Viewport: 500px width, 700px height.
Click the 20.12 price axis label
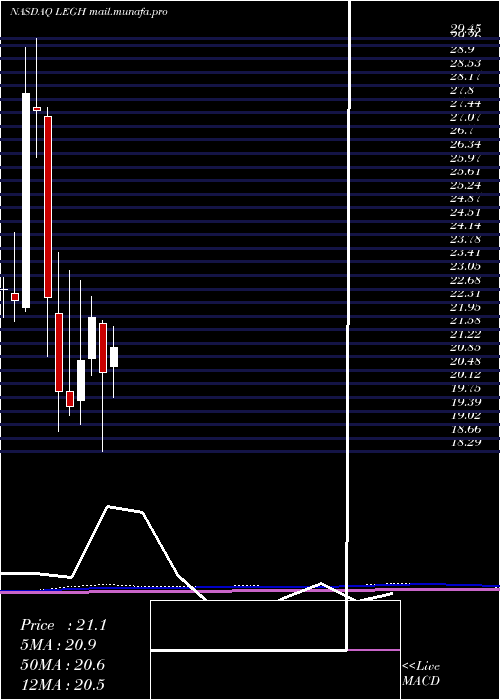click(x=465, y=375)
